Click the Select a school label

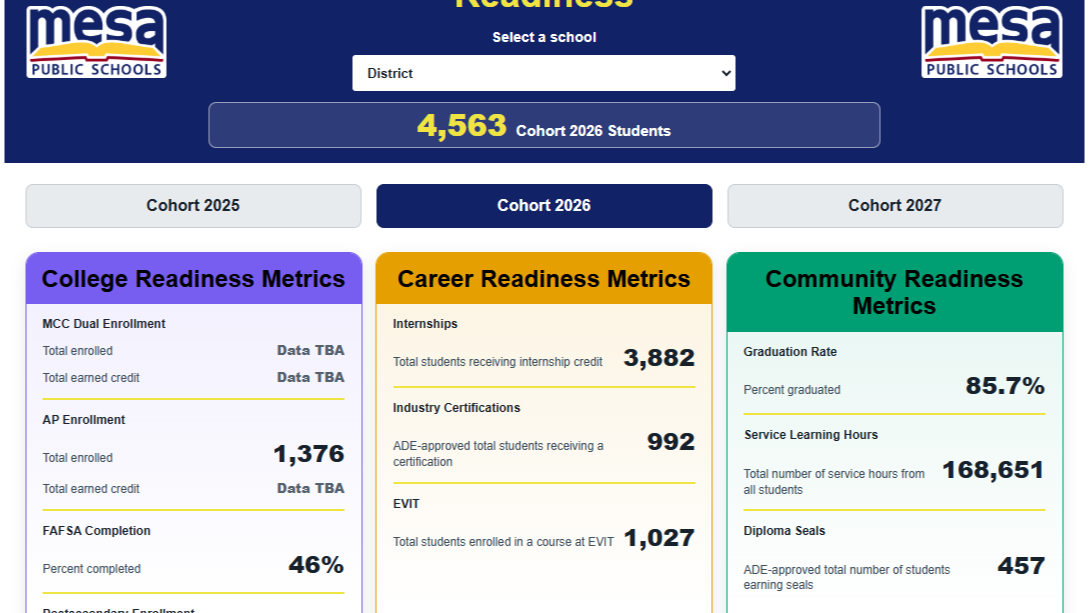pos(544,38)
